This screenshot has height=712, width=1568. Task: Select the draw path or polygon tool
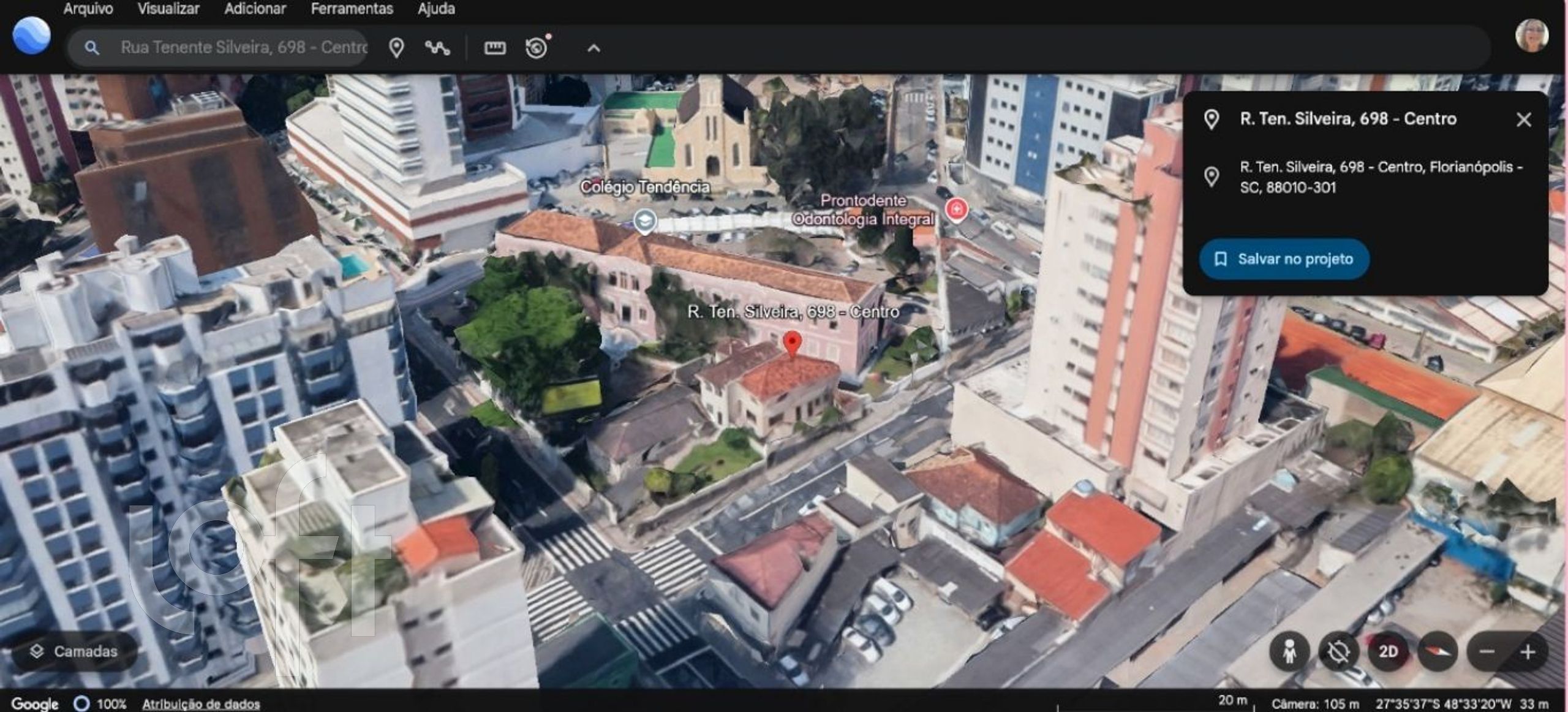pos(437,48)
